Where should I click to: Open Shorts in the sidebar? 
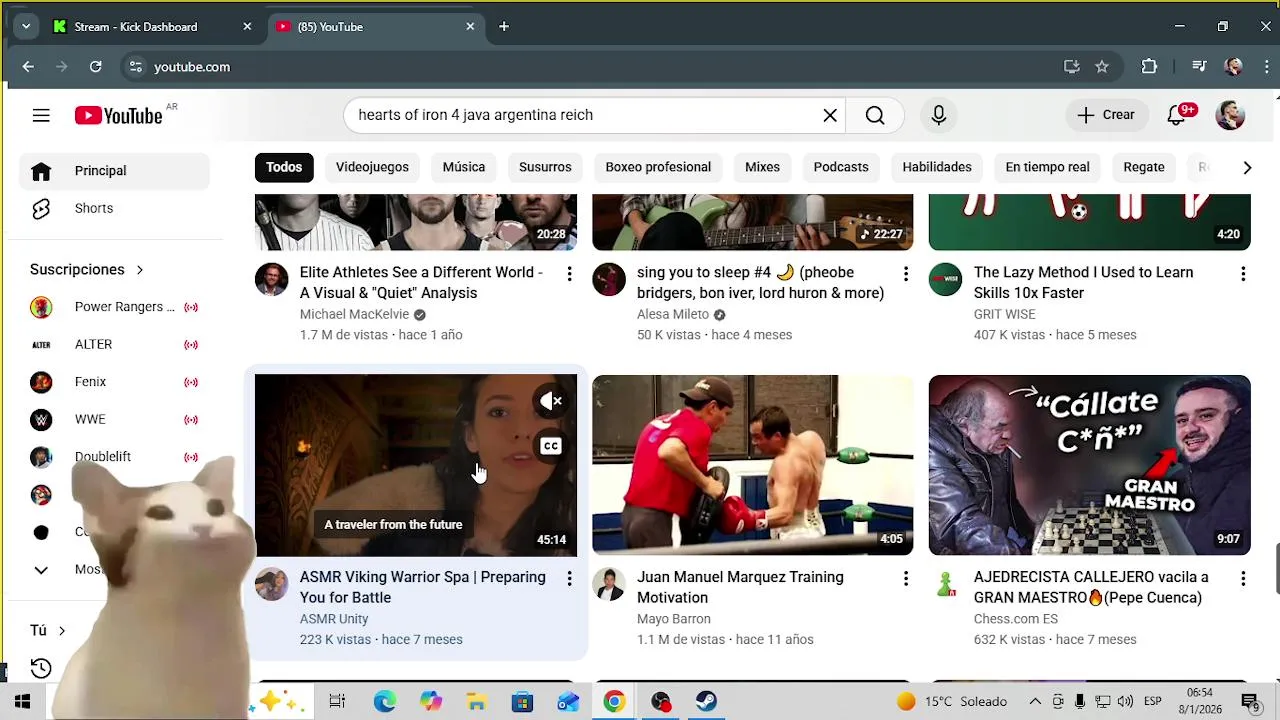pos(114,208)
